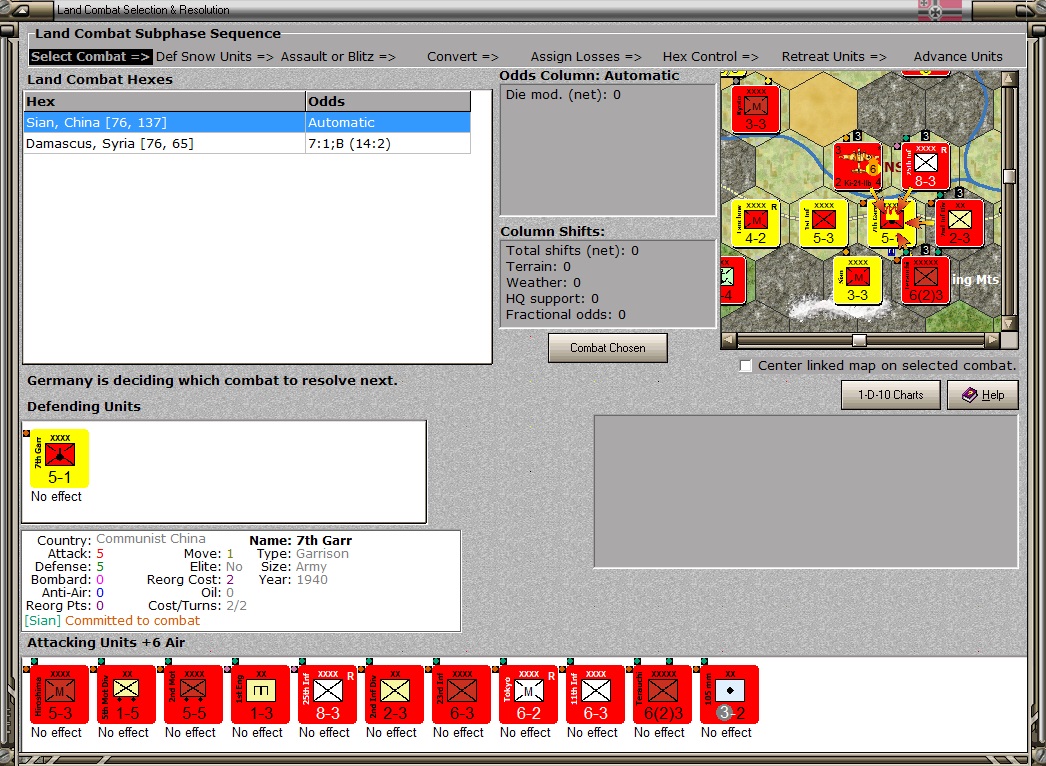Click the Hex column header
Viewport: 1046px width, 766px height.
[164, 101]
